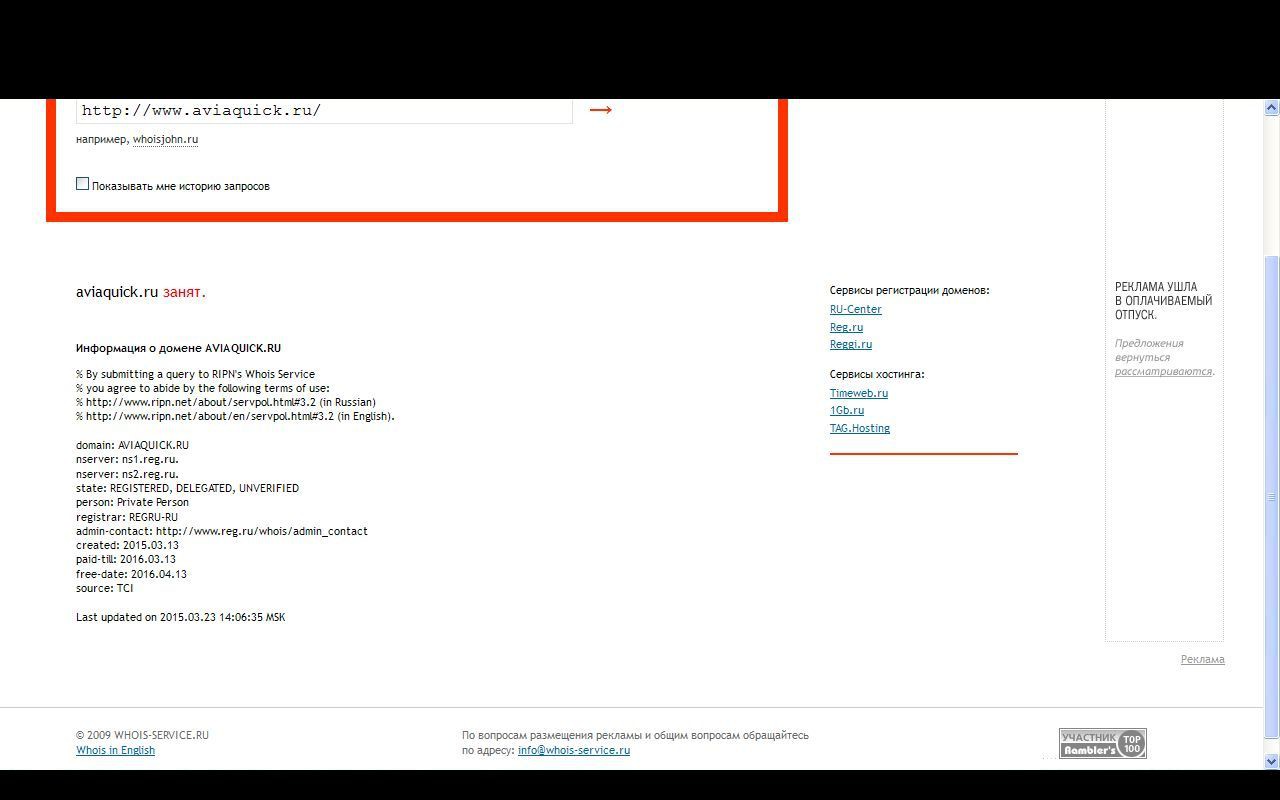Click the 'domain: AVIAQUICK.RU' line

pyautogui.click(x=132, y=445)
